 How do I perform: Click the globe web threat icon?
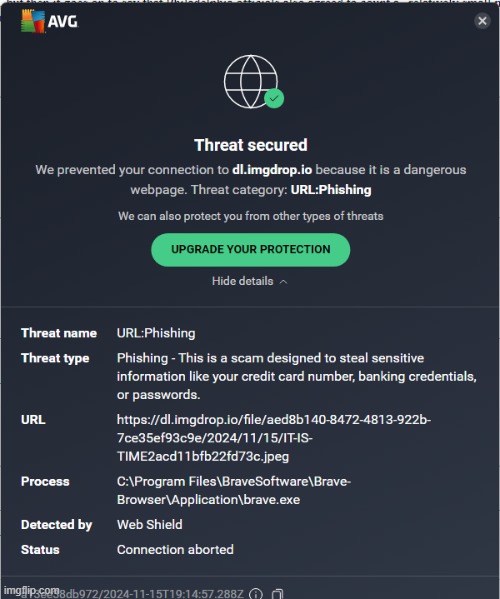251,81
